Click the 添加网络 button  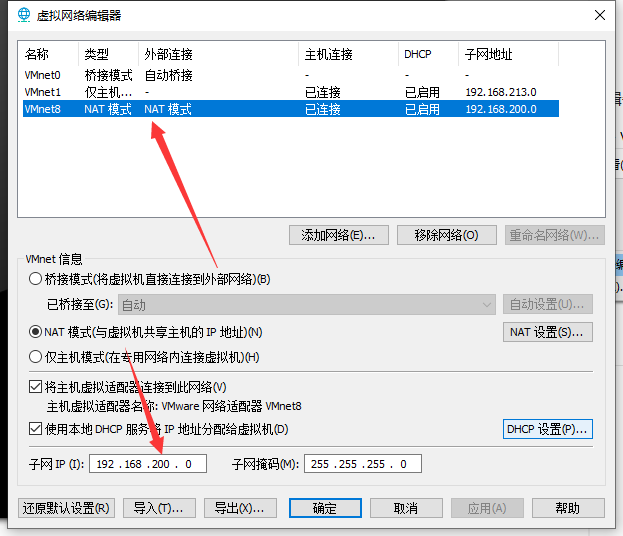[338, 235]
